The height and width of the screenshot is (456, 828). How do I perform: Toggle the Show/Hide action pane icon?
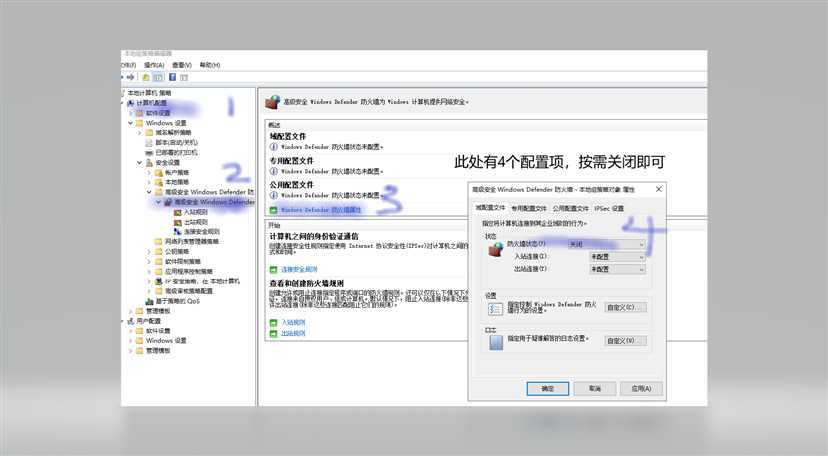click(184, 77)
